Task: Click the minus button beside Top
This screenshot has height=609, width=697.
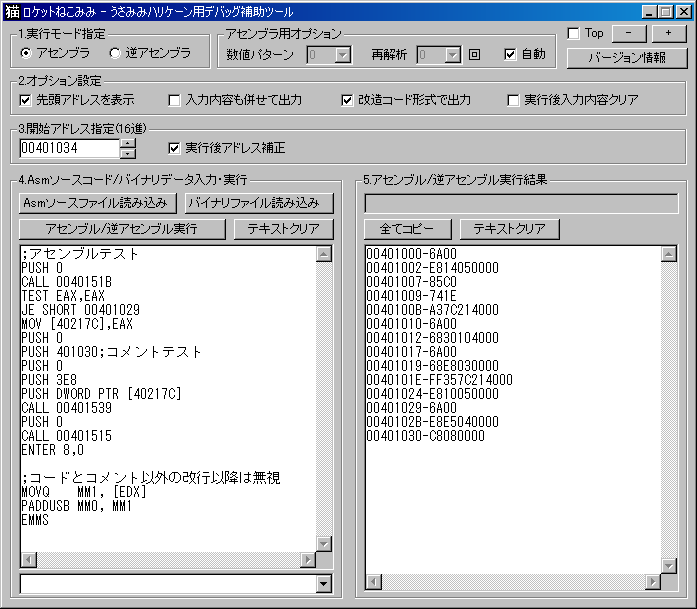Action: [629, 34]
